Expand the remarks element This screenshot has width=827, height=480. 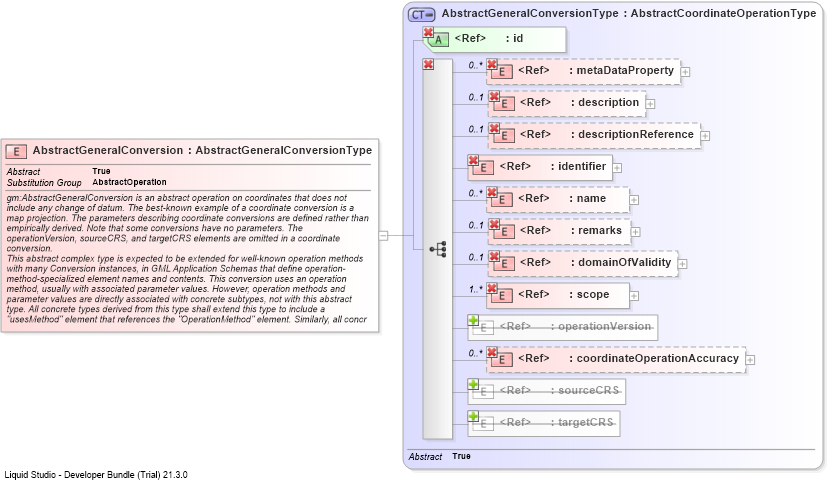click(x=636, y=232)
